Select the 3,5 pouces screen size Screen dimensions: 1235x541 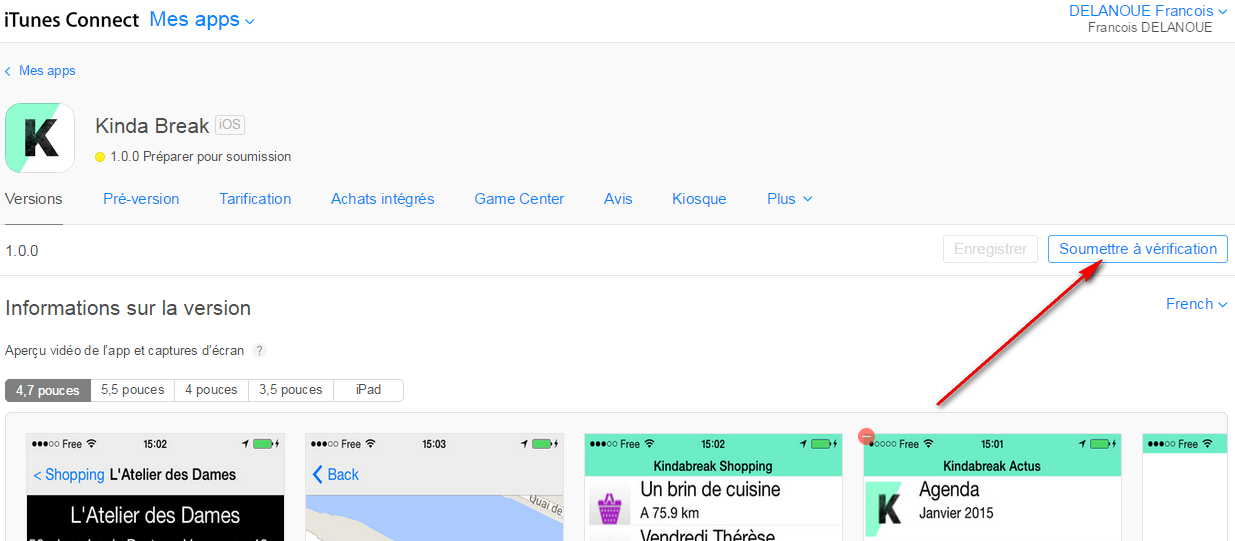(x=291, y=390)
